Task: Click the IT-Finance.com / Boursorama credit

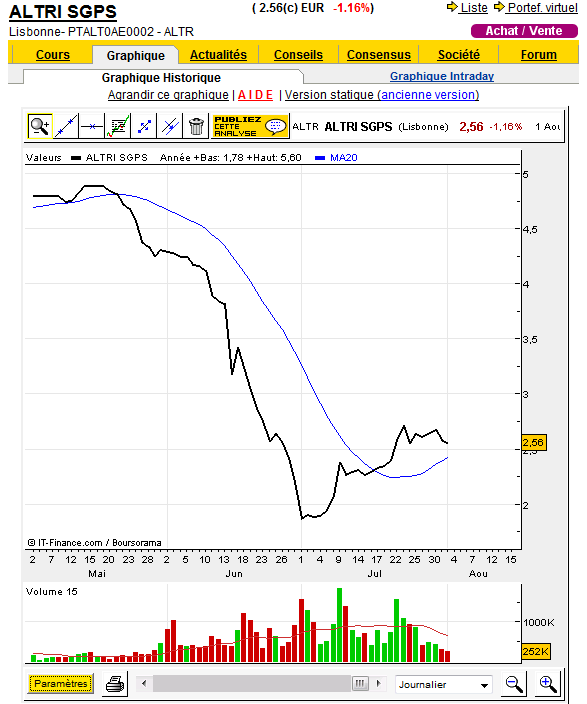Action: point(94,543)
